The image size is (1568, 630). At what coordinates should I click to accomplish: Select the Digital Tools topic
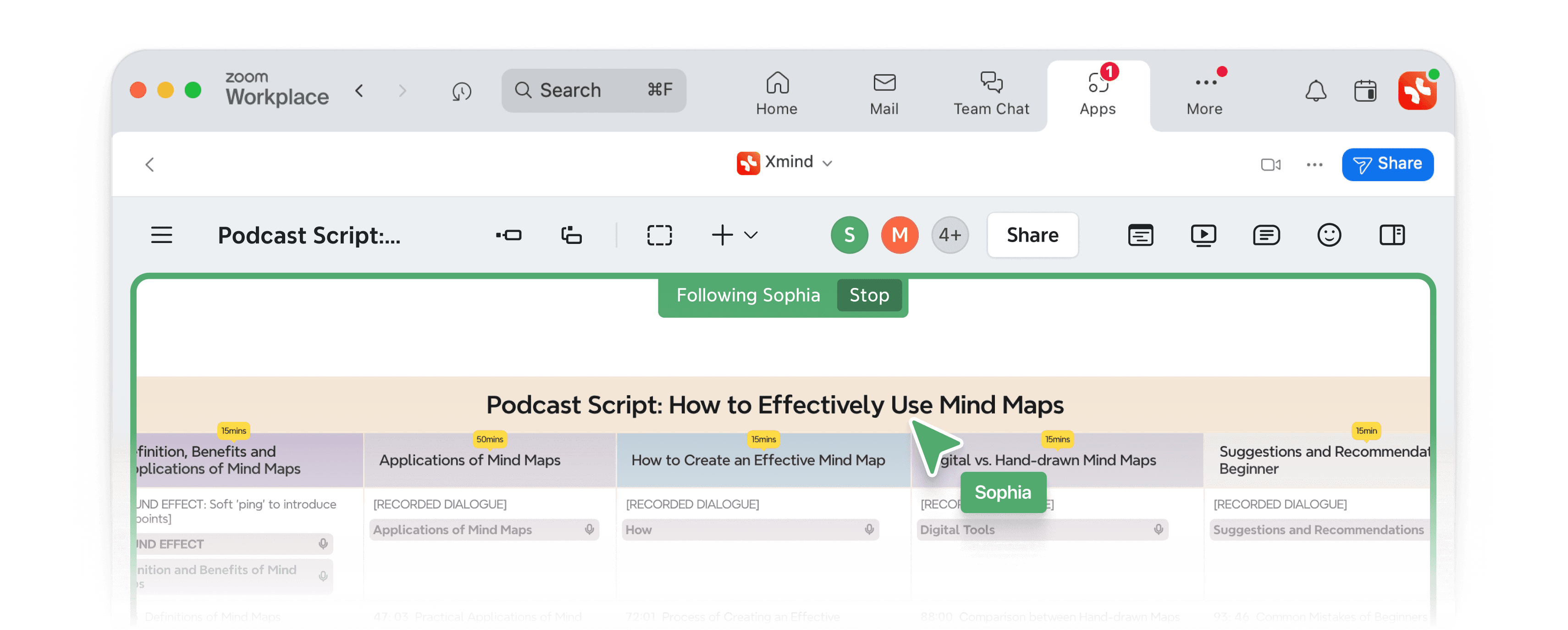1042,530
